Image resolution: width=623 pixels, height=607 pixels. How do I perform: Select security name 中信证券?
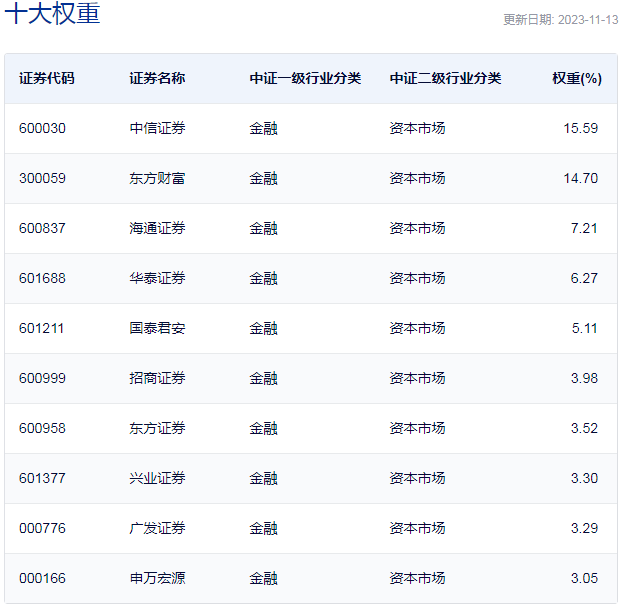pyautogui.click(x=157, y=128)
